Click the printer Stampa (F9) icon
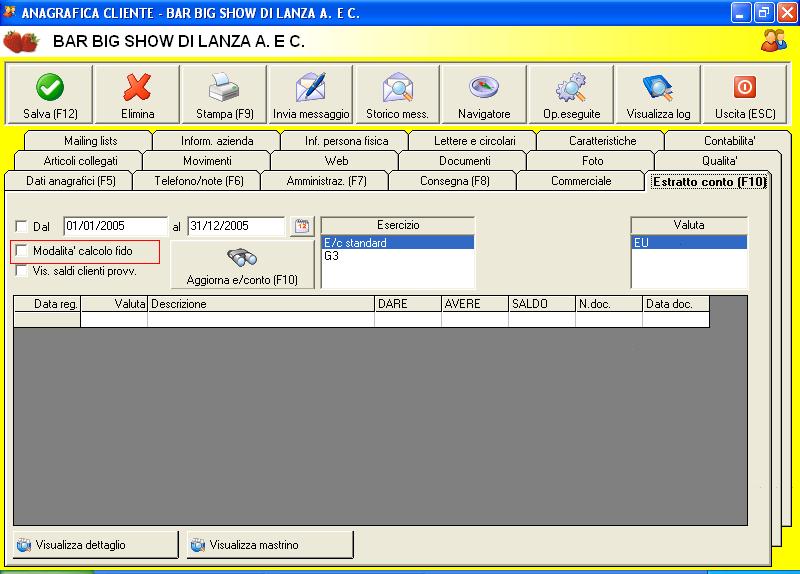Image resolution: width=800 pixels, height=574 pixels. tap(224, 87)
